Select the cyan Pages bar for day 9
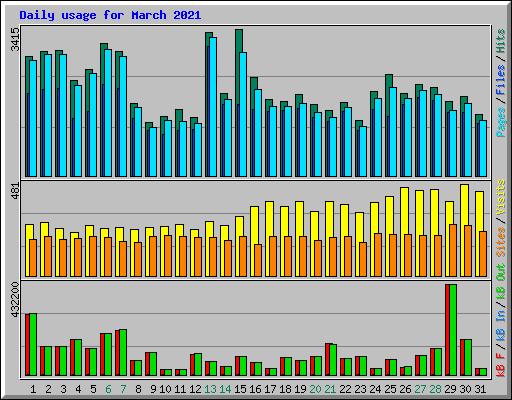 click(153, 152)
